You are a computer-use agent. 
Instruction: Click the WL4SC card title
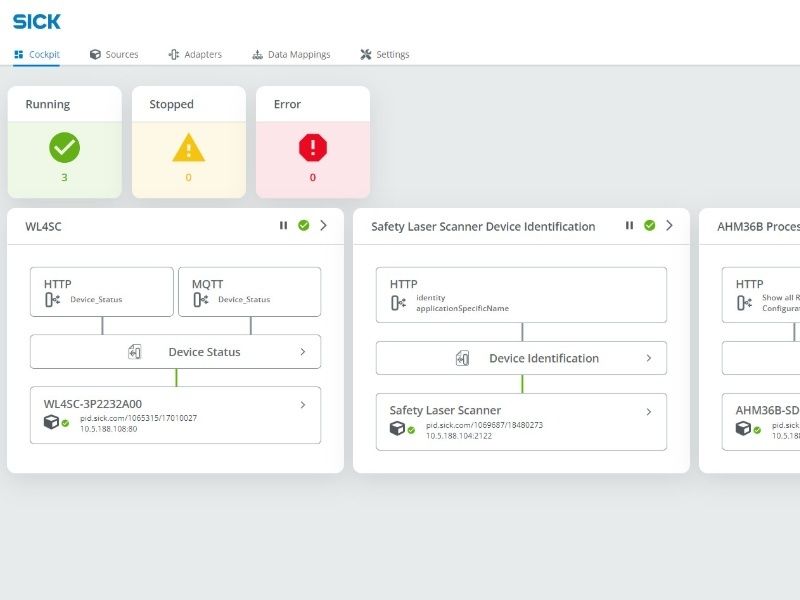43,227
